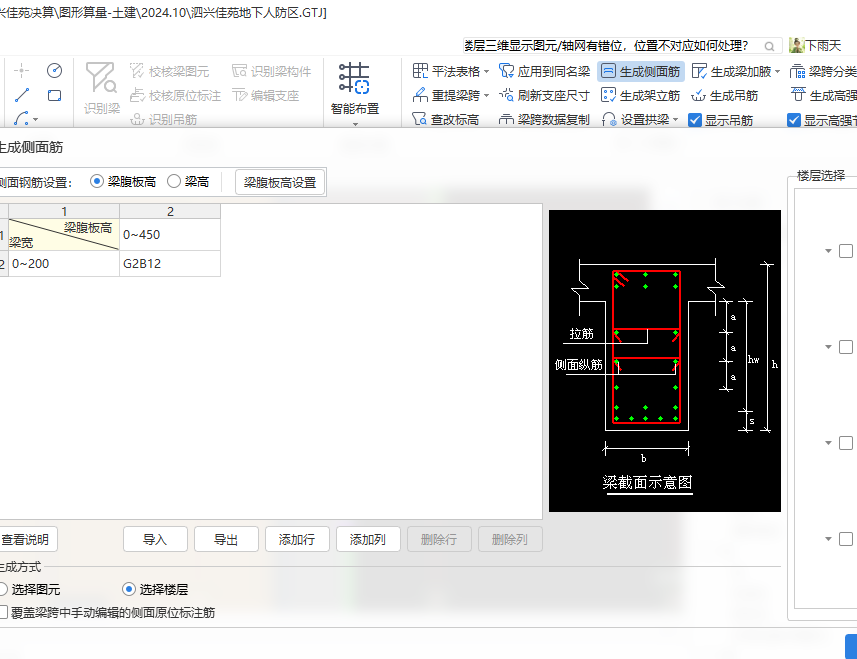Screen dimensions: 857x659
Task: Select 选择图元 radio button
Action: [3, 589]
